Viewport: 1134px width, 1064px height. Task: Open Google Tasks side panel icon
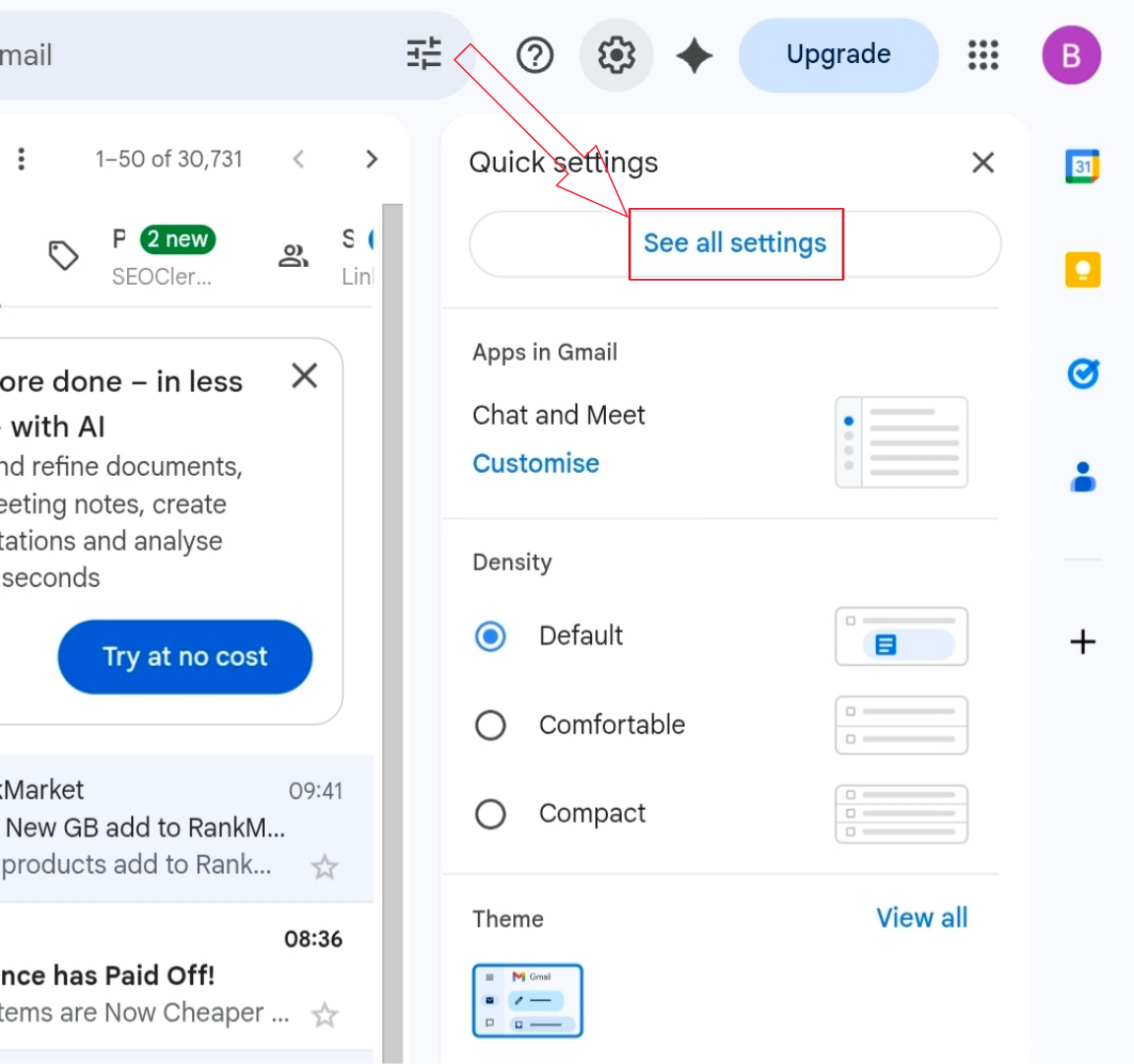[1083, 373]
